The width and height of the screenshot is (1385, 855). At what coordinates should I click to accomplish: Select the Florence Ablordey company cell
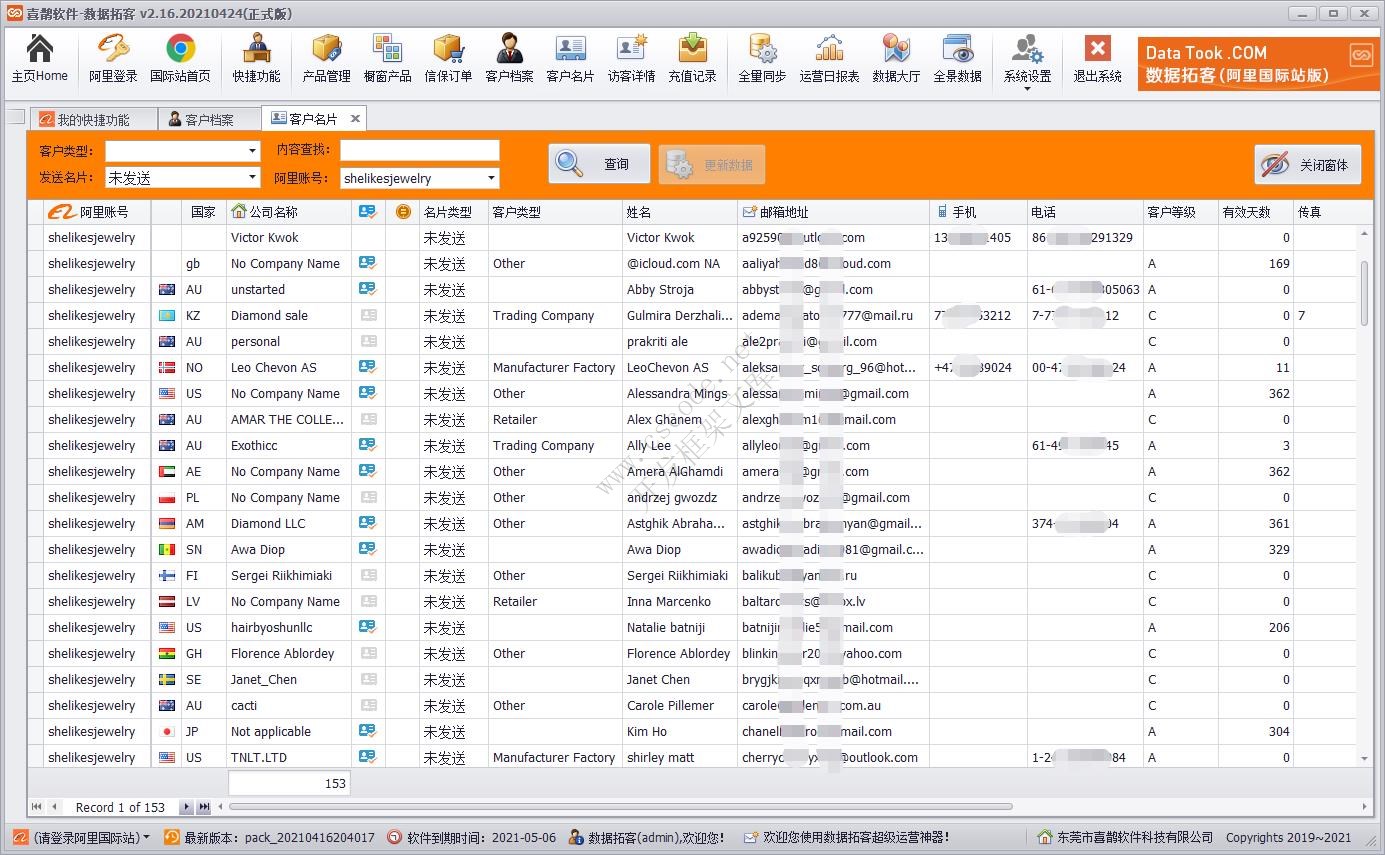click(x=289, y=654)
